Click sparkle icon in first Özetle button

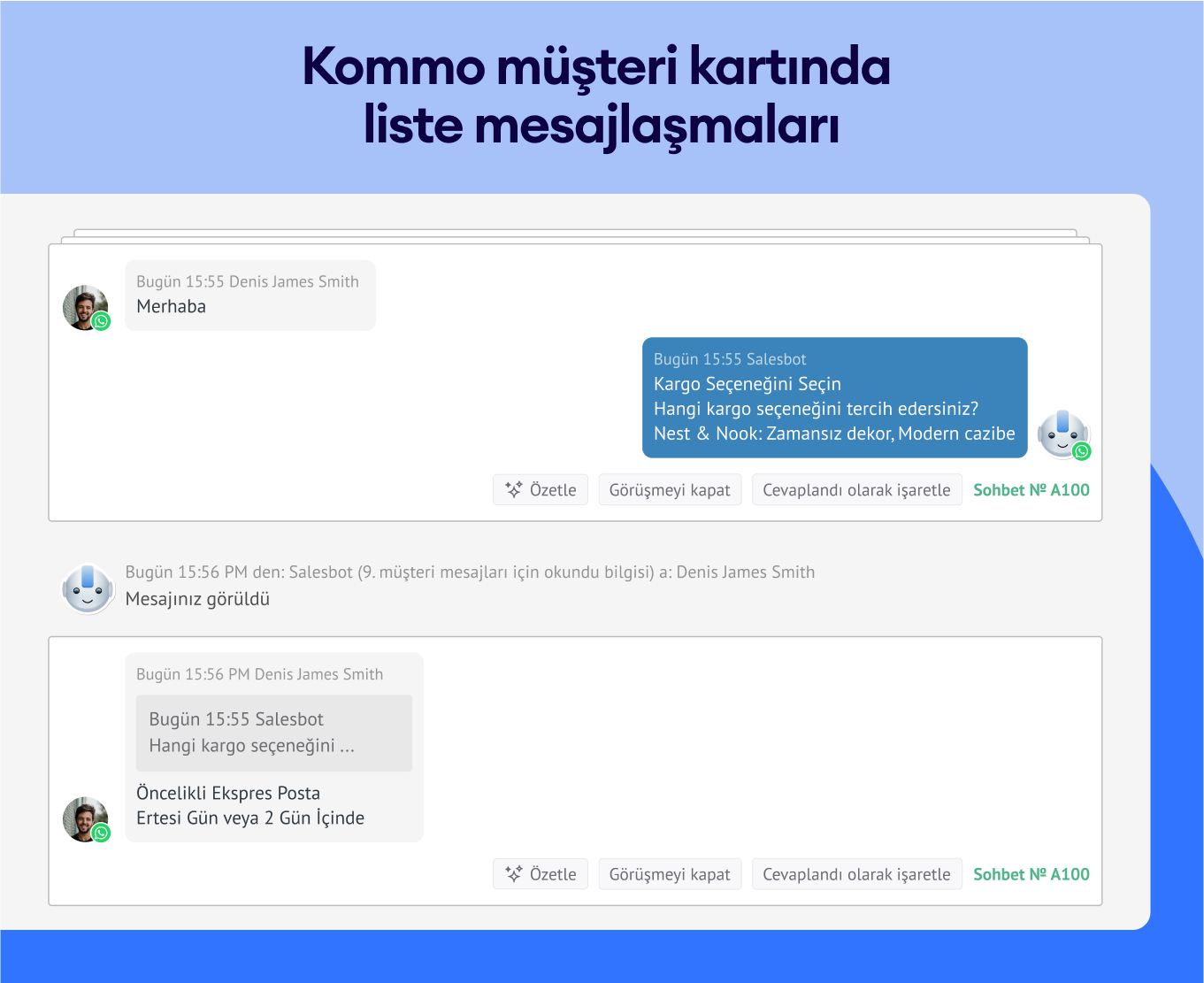(x=513, y=489)
